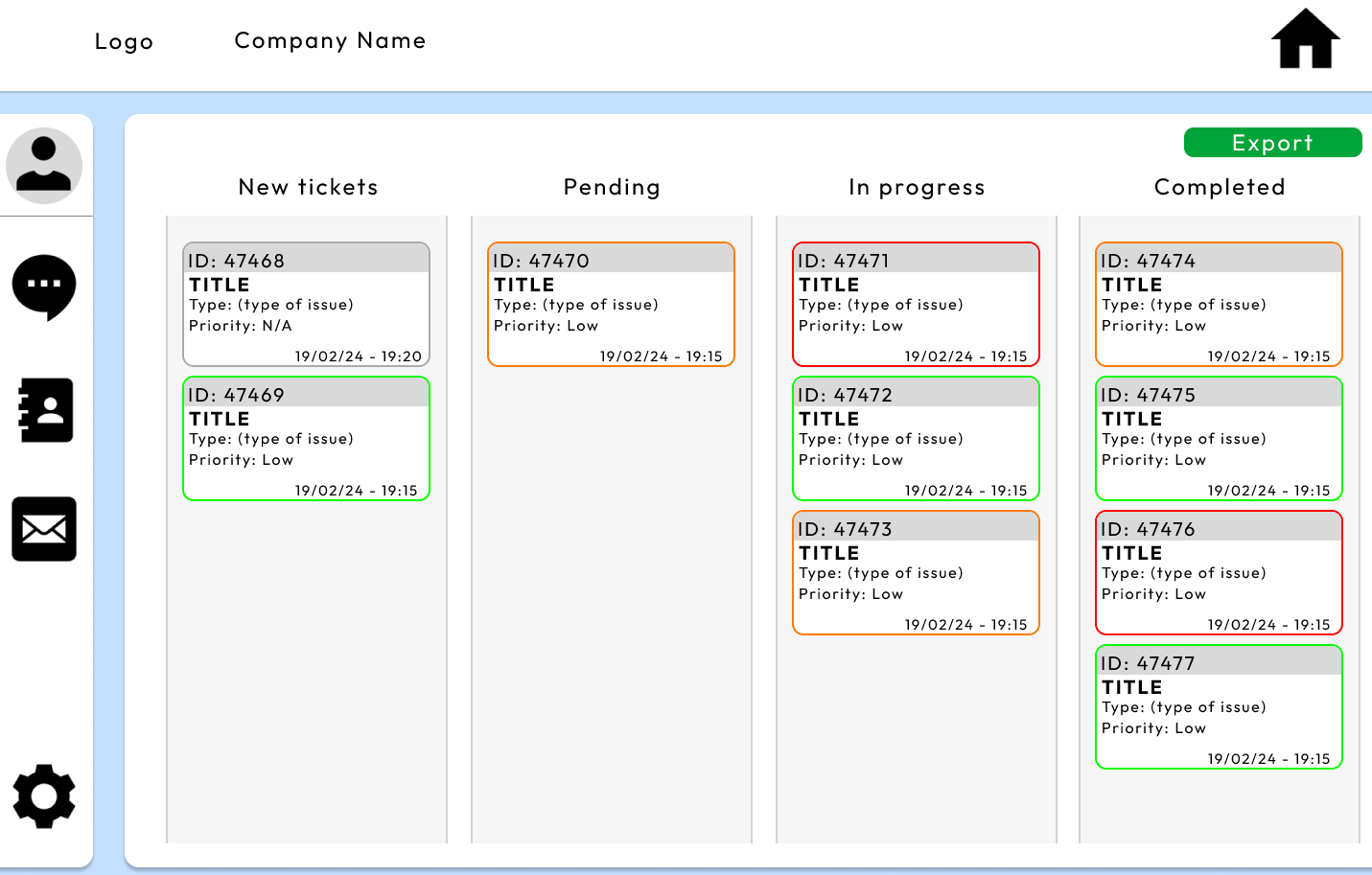Open settings using the gear icon
Viewport: 1372px width, 875px height.
click(44, 795)
